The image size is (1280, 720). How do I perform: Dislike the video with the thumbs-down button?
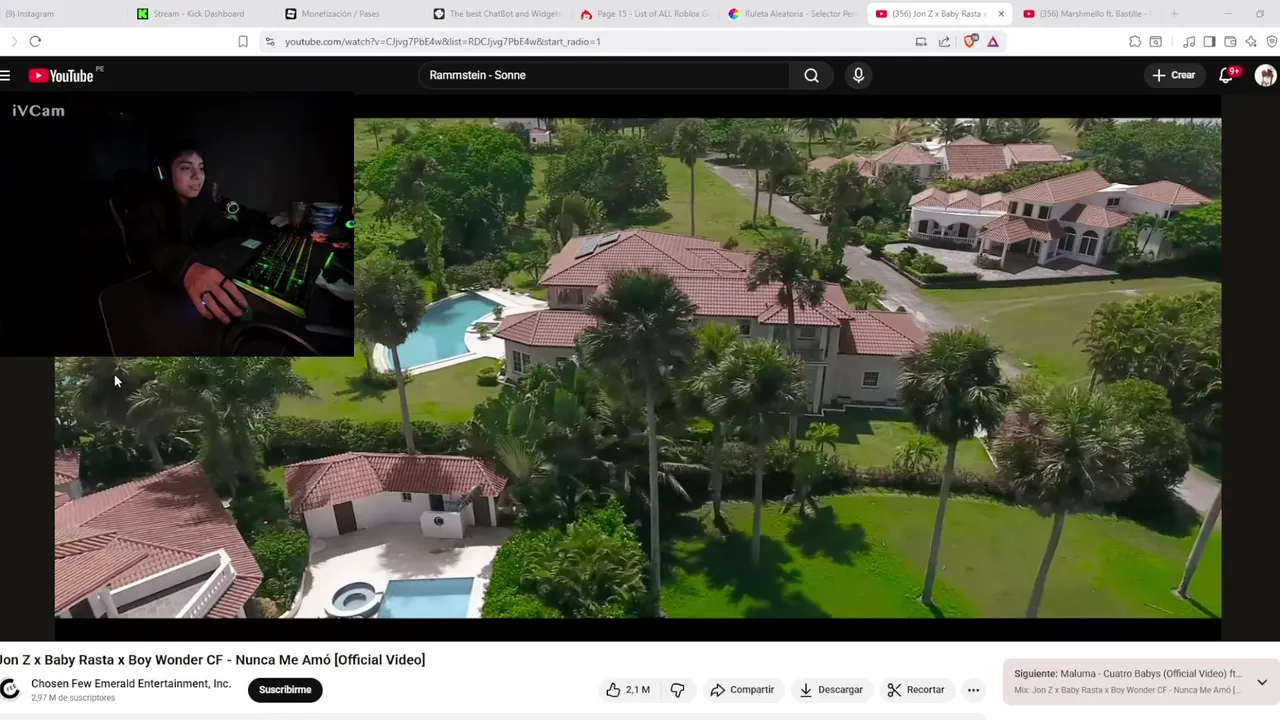(677, 690)
